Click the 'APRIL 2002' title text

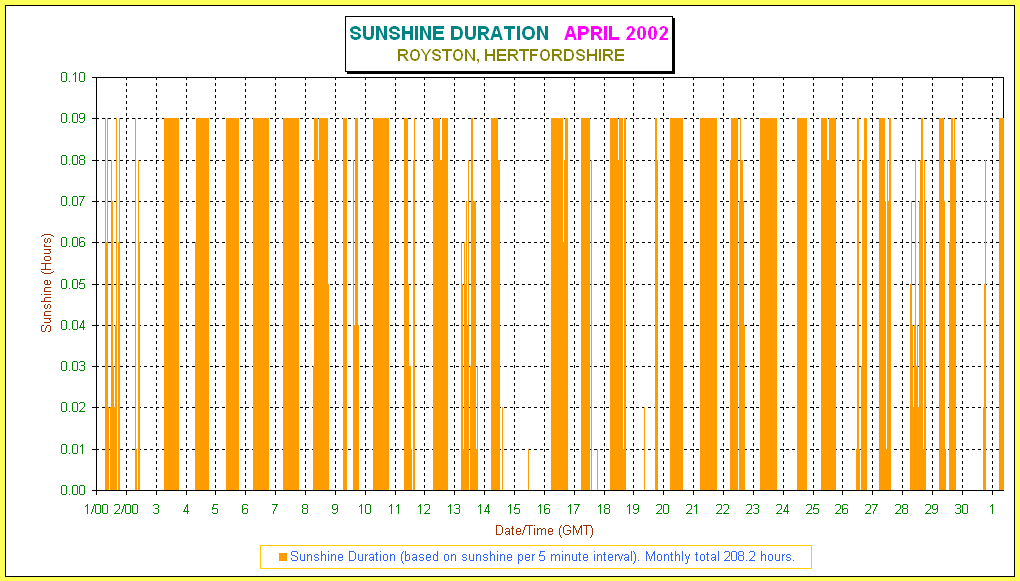click(x=617, y=33)
